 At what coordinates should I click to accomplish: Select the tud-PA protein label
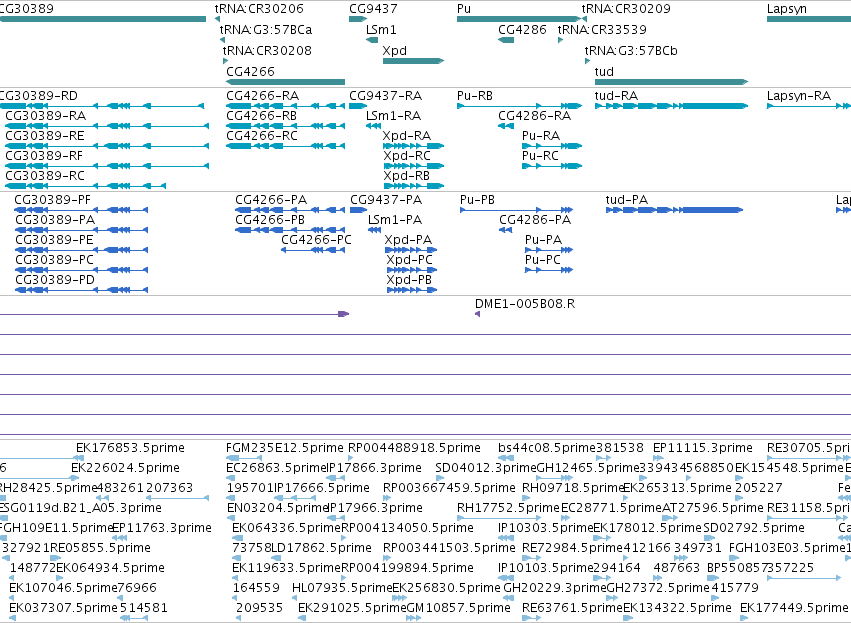pos(627,200)
